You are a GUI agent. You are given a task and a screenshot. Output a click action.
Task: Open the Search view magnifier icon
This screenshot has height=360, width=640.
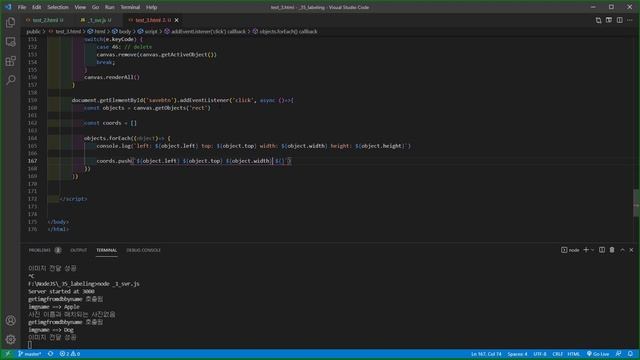coord(11,80)
